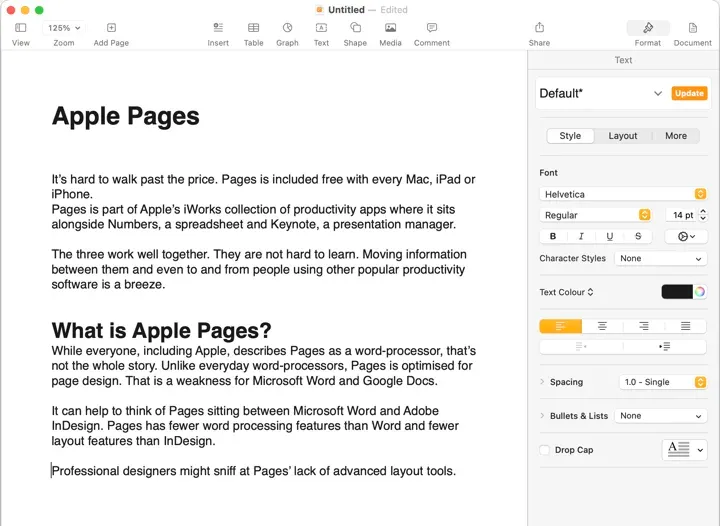Open the 1.0 - Single spacing dropdown
This screenshot has height=526, width=720.
coord(663,382)
